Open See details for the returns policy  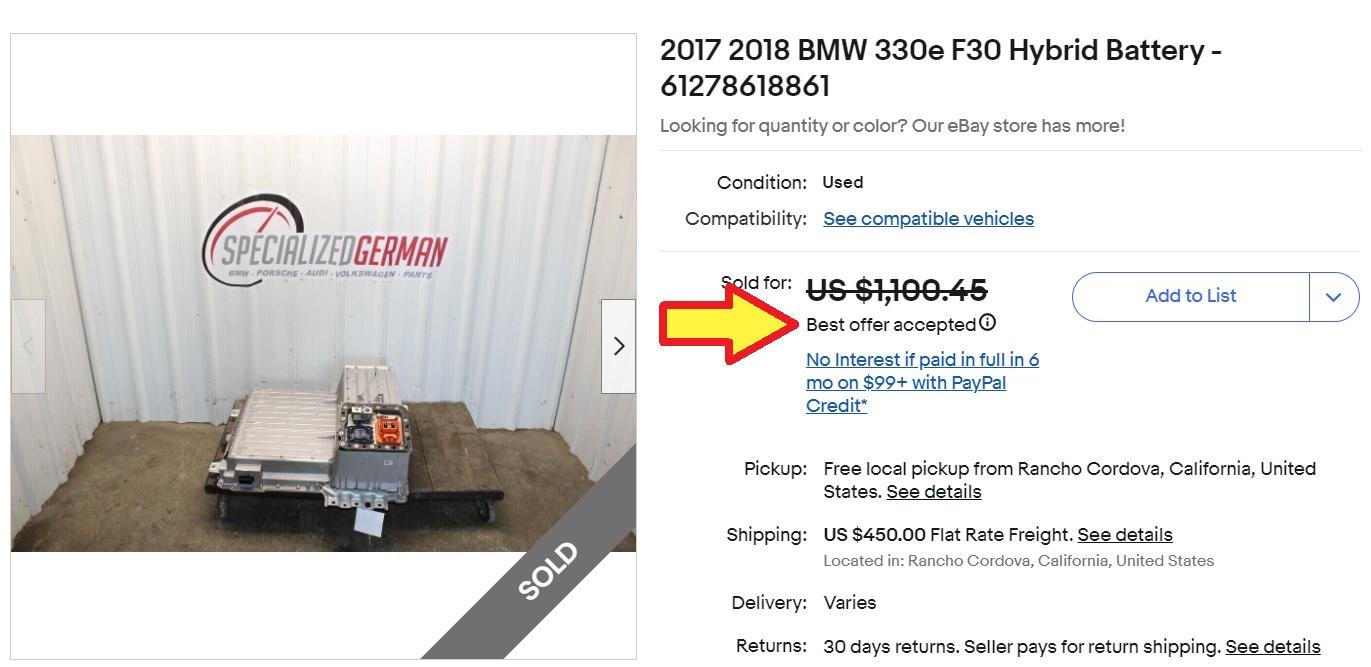pyautogui.click(x=1272, y=647)
